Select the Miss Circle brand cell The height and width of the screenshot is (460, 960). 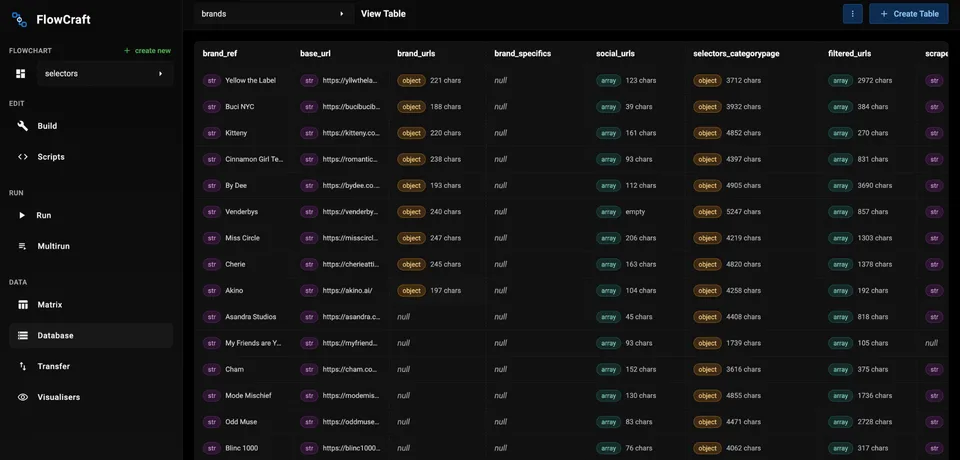242,238
